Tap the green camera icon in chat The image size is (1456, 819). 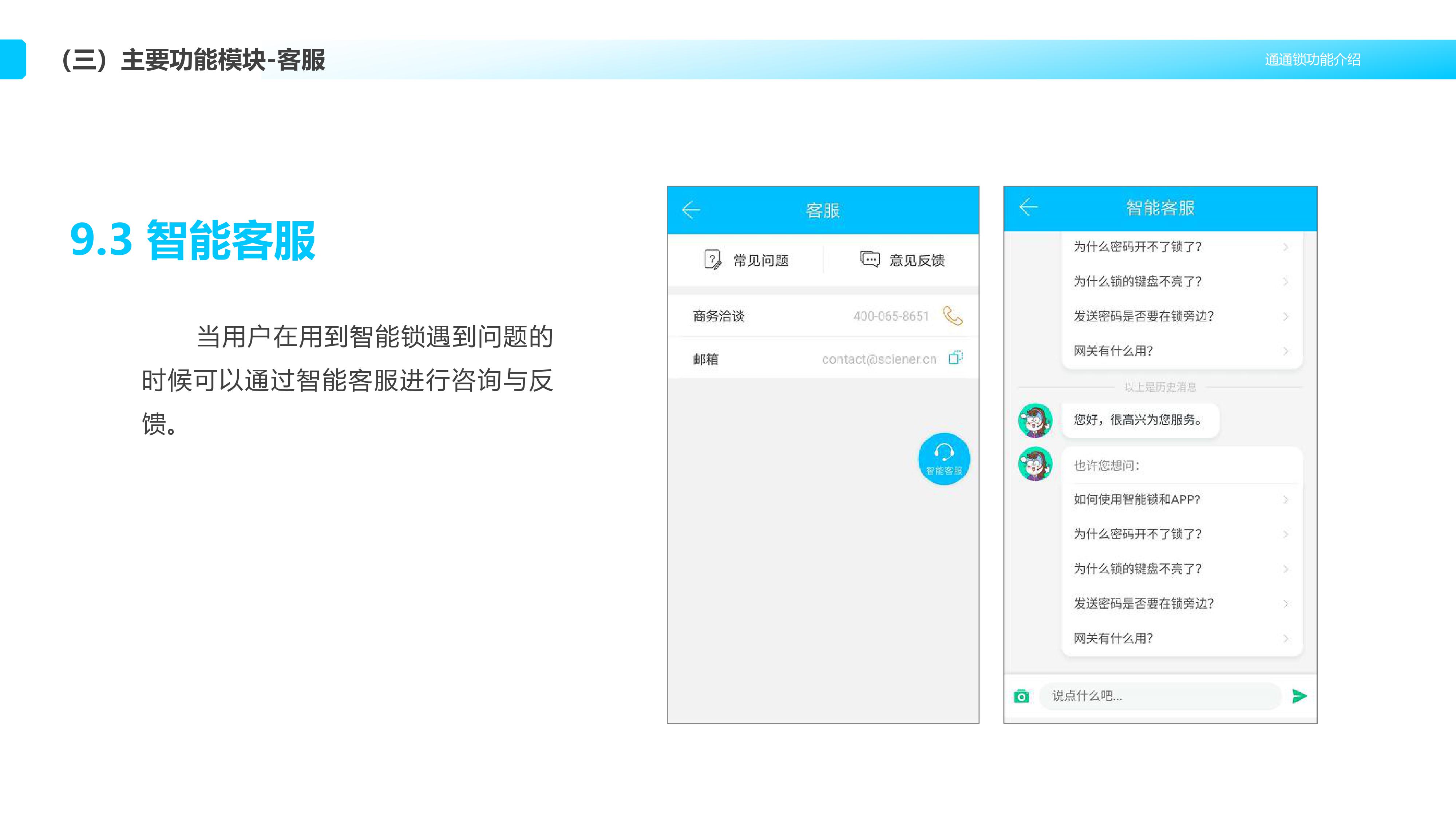tap(1021, 696)
